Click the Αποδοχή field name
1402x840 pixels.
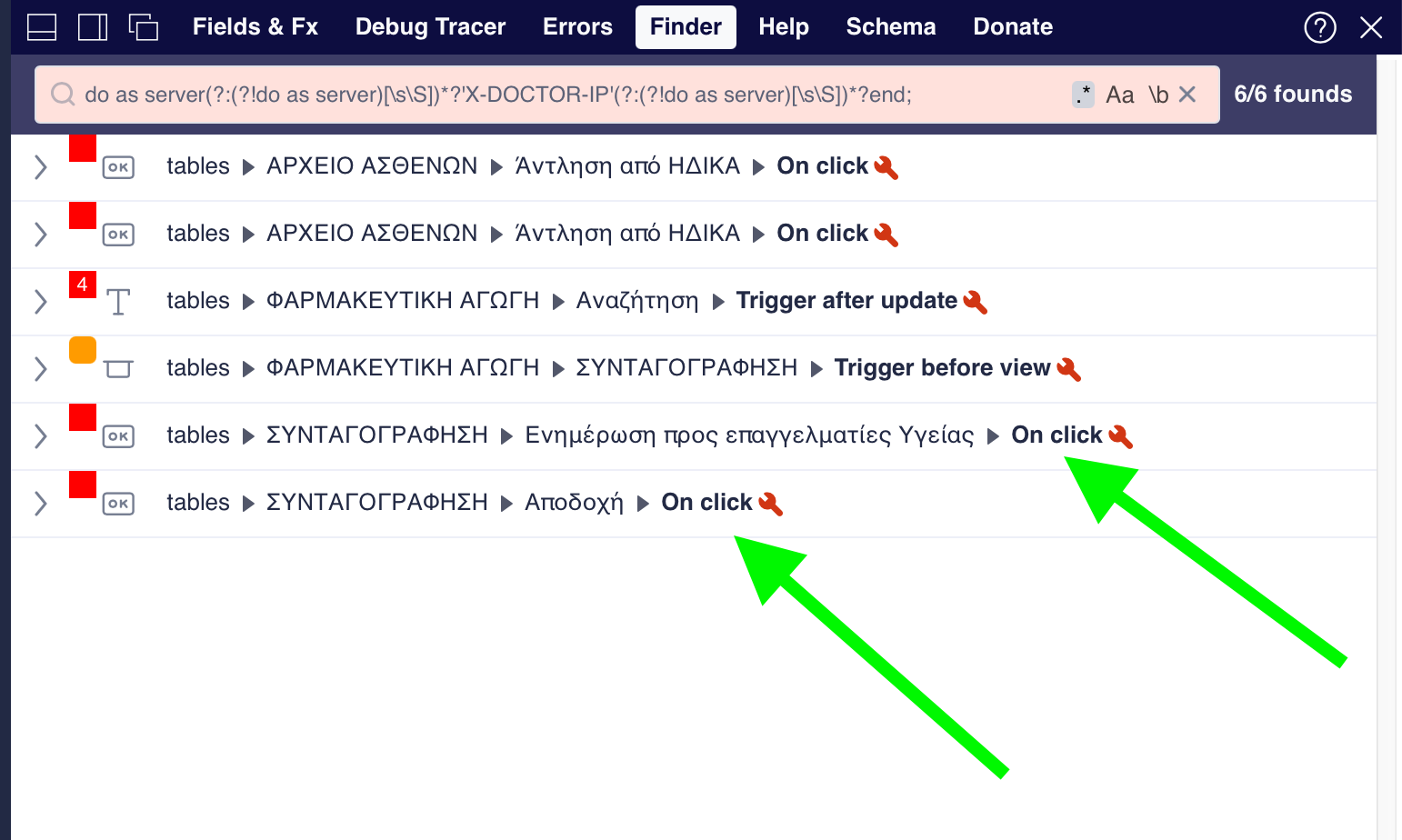[575, 503]
